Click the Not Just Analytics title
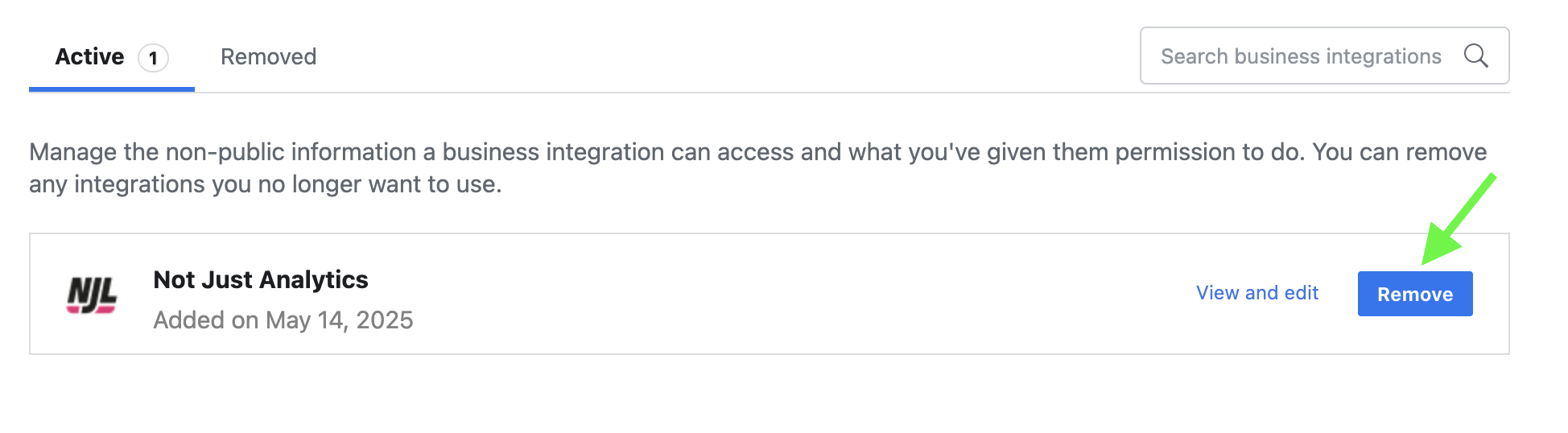 [261, 279]
